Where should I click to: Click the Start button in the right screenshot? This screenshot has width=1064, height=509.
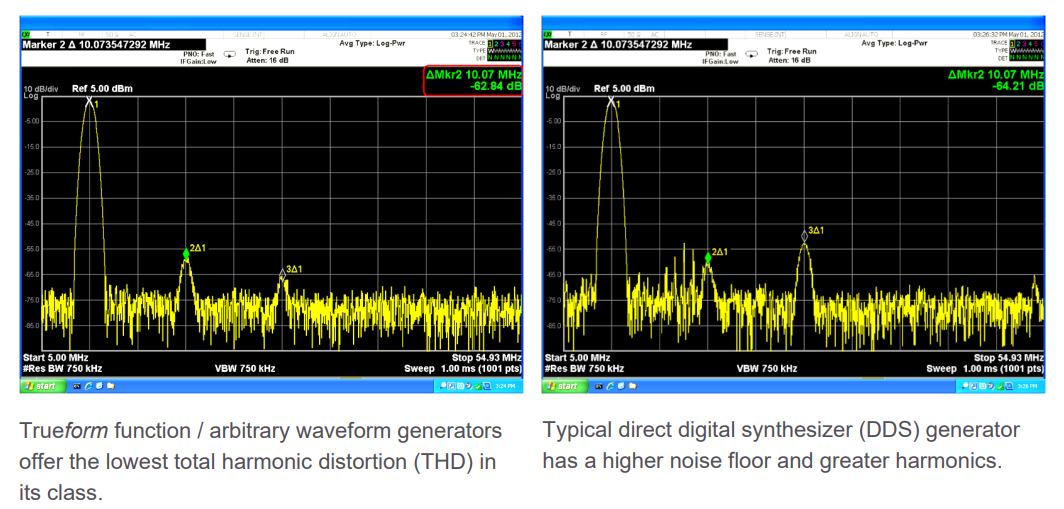564,385
